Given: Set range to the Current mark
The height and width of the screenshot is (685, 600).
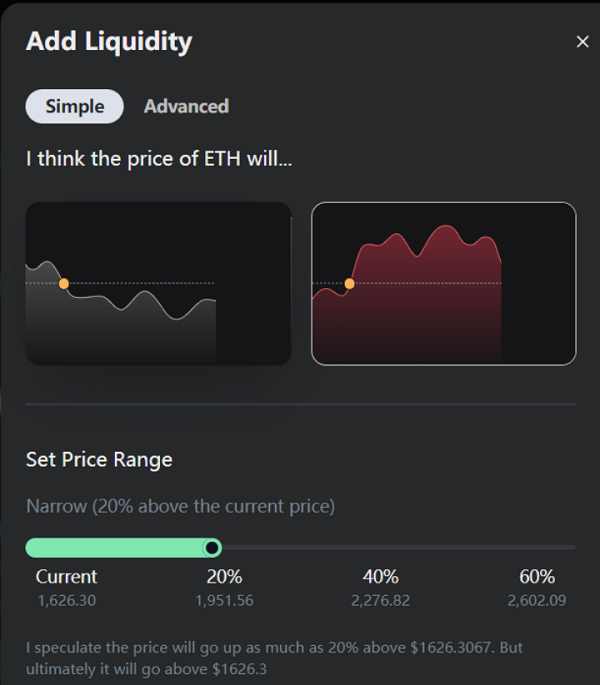Looking at the screenshot, I should coord(66,577).
